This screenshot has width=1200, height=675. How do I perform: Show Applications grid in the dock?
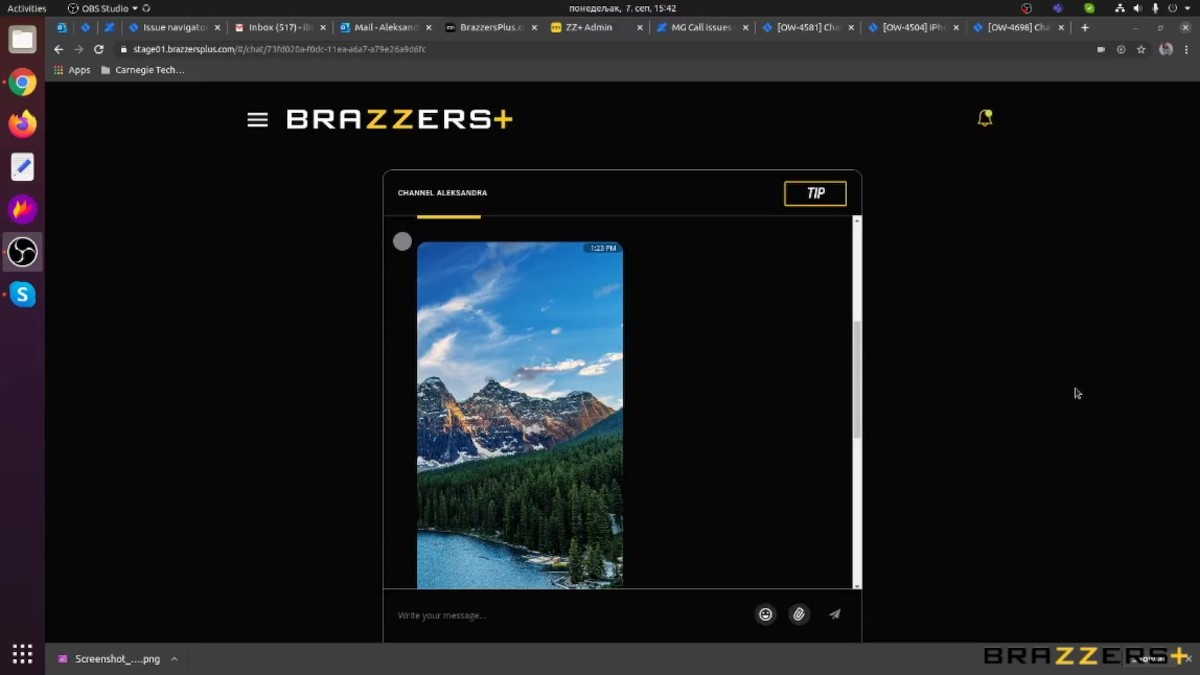(22, 654)
